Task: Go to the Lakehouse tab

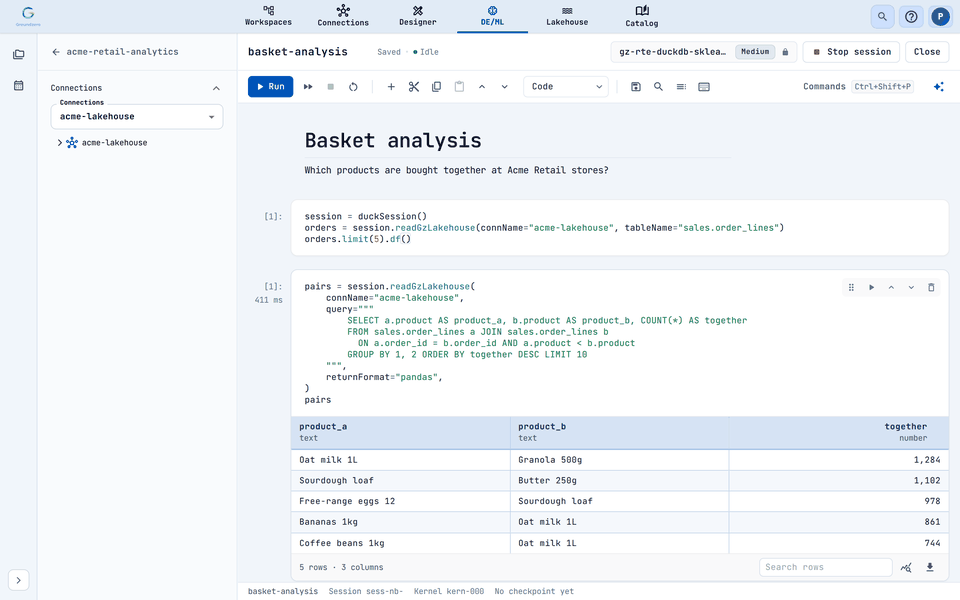Action: click(x=567, y=16)
